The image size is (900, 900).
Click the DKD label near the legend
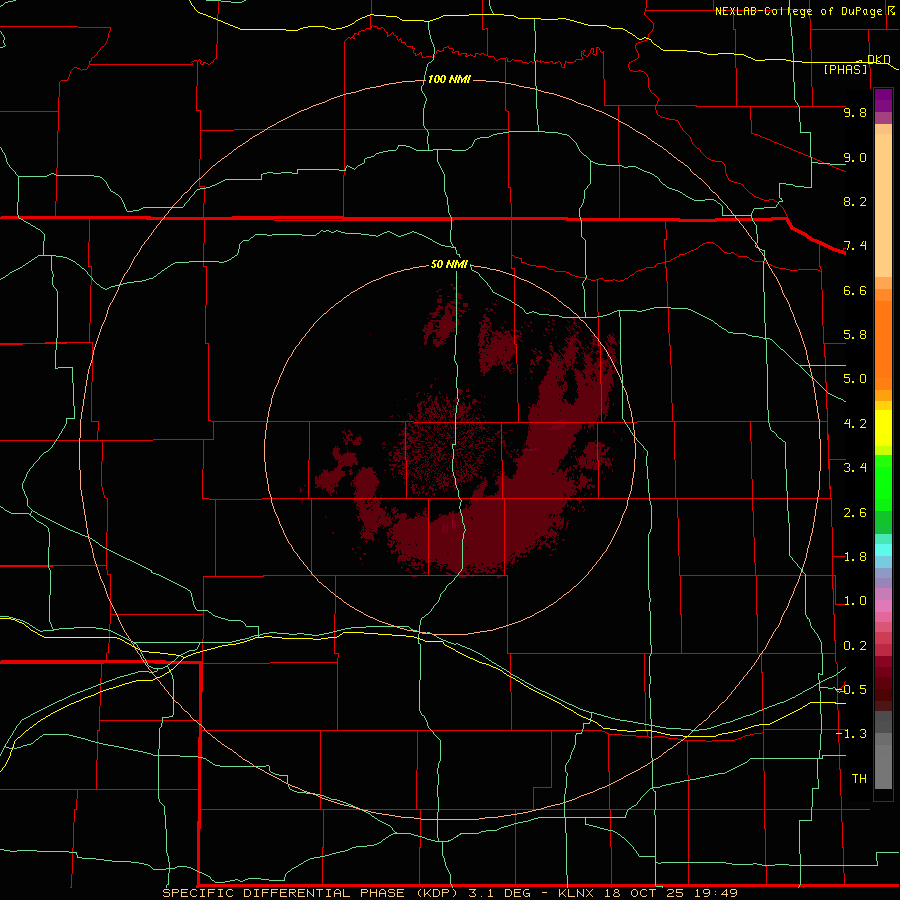pyautogui.click(x=878, y=59)
